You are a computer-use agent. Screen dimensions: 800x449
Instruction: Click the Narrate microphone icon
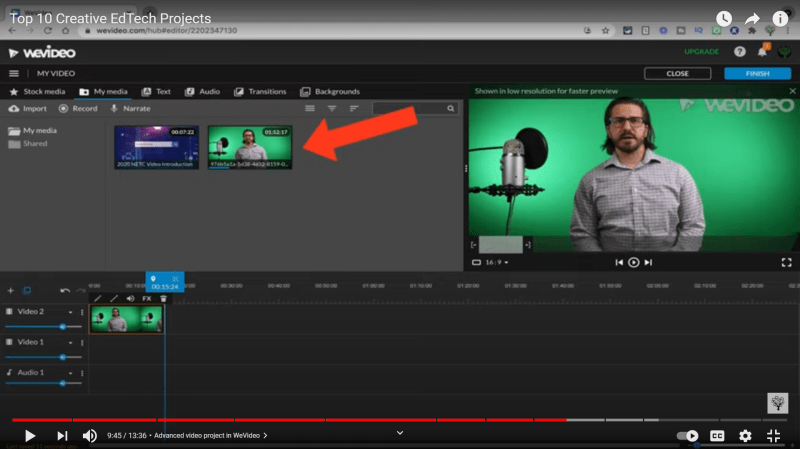tap(130, 108)
